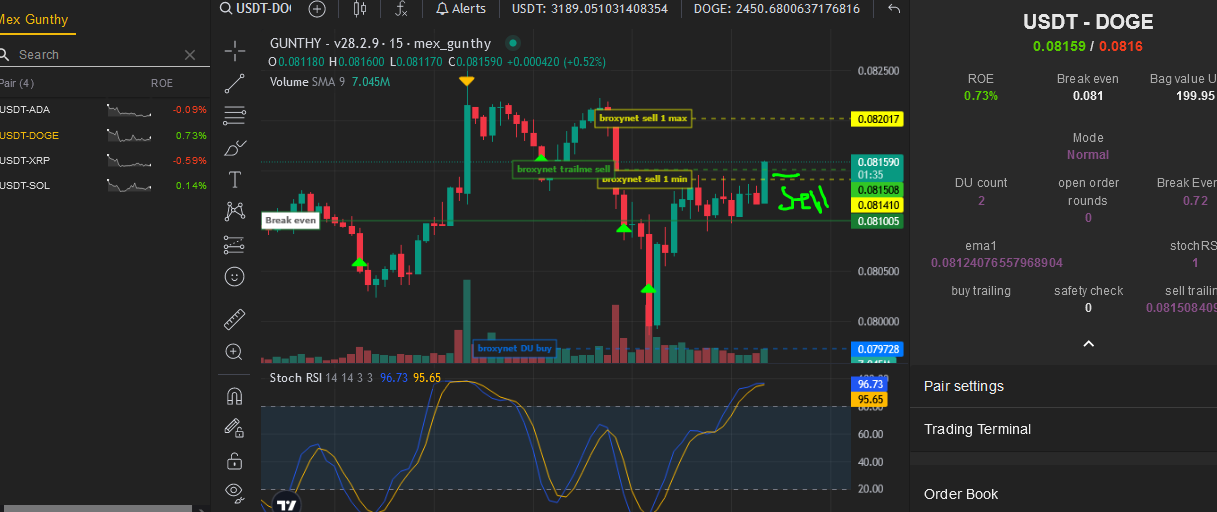The height and width of the screenshot is (512, 1217).
Task: Activate the zoom in tool
Action: click(235, 352)
